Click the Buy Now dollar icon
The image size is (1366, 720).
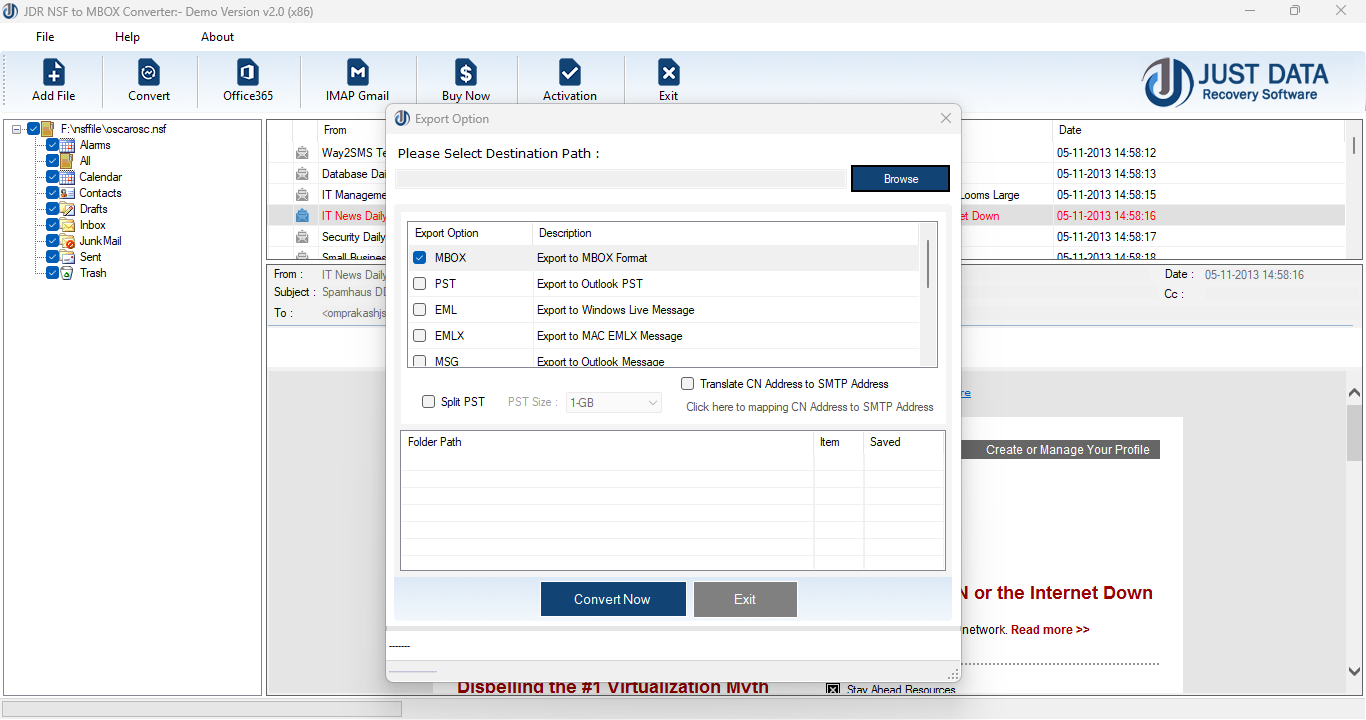466,73
